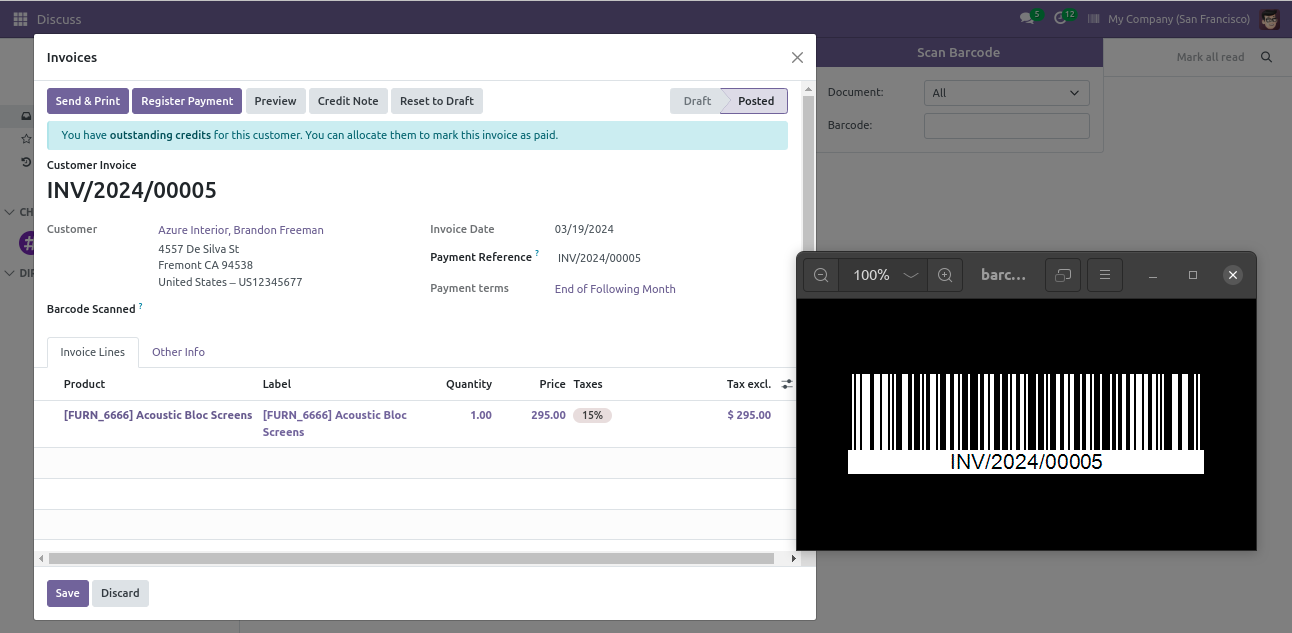Click the Payment Reference help question mark
This screenshot has height=633, width=1292.
coord(537,254)
